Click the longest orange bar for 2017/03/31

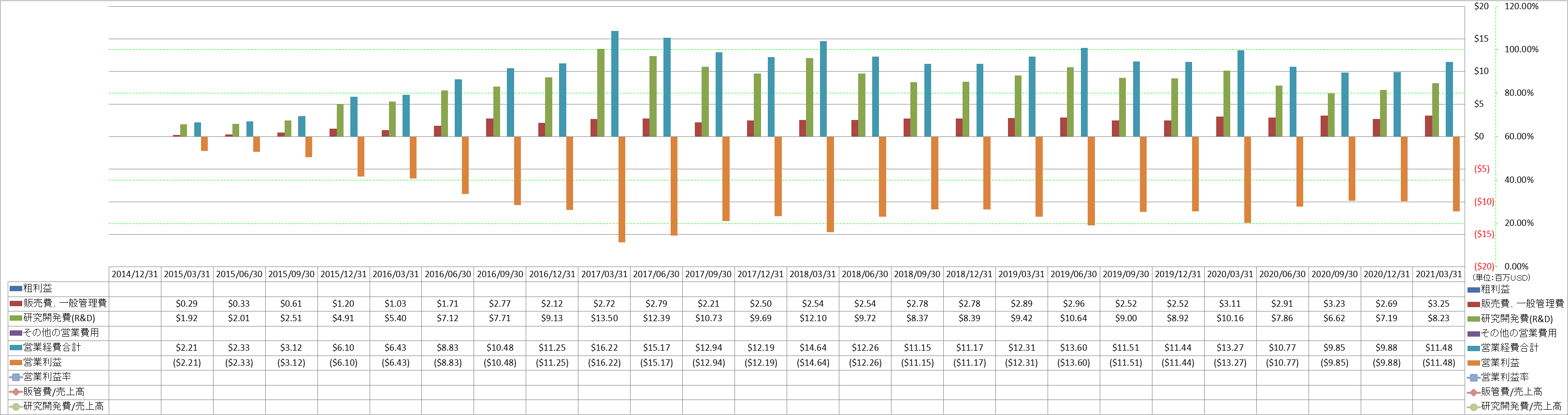tap(622, 190)
